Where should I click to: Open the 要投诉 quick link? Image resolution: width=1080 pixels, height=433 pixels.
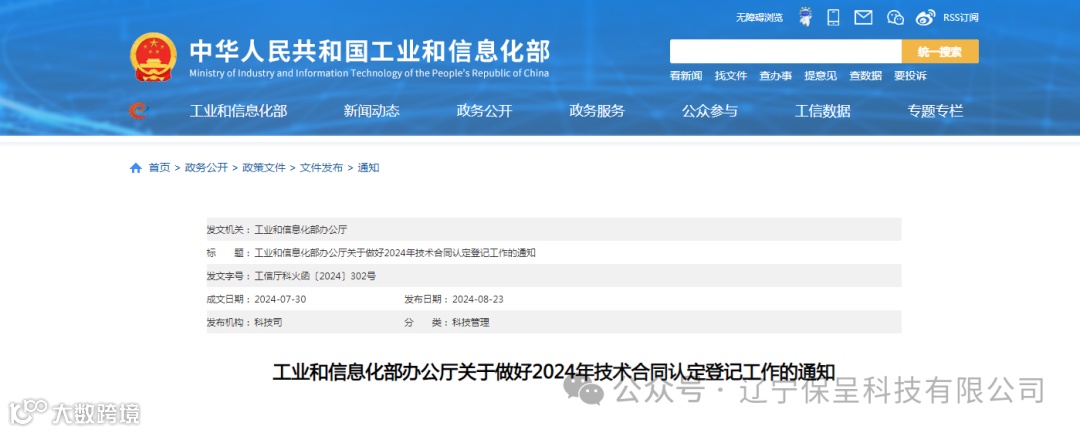pos(910,76)
